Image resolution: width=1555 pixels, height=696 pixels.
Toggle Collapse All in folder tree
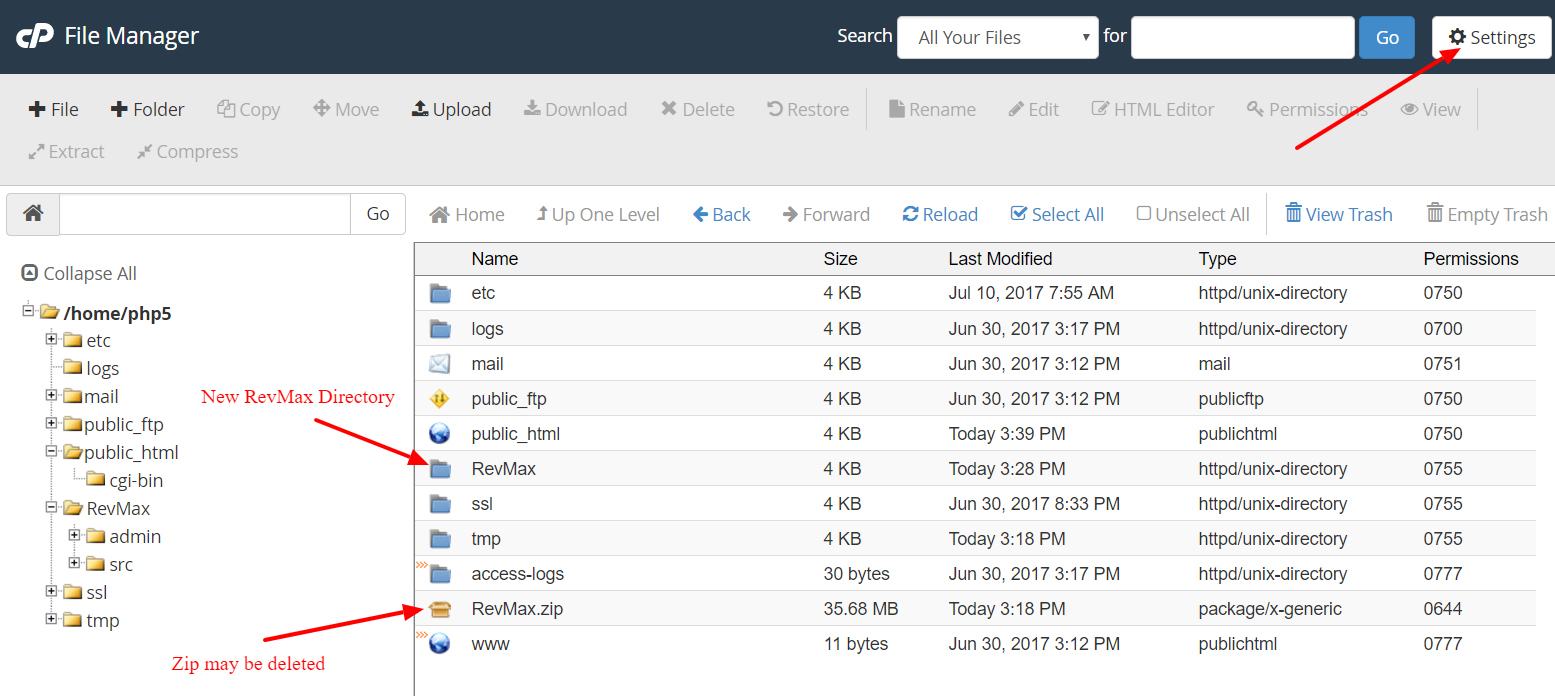click(79, 273)
